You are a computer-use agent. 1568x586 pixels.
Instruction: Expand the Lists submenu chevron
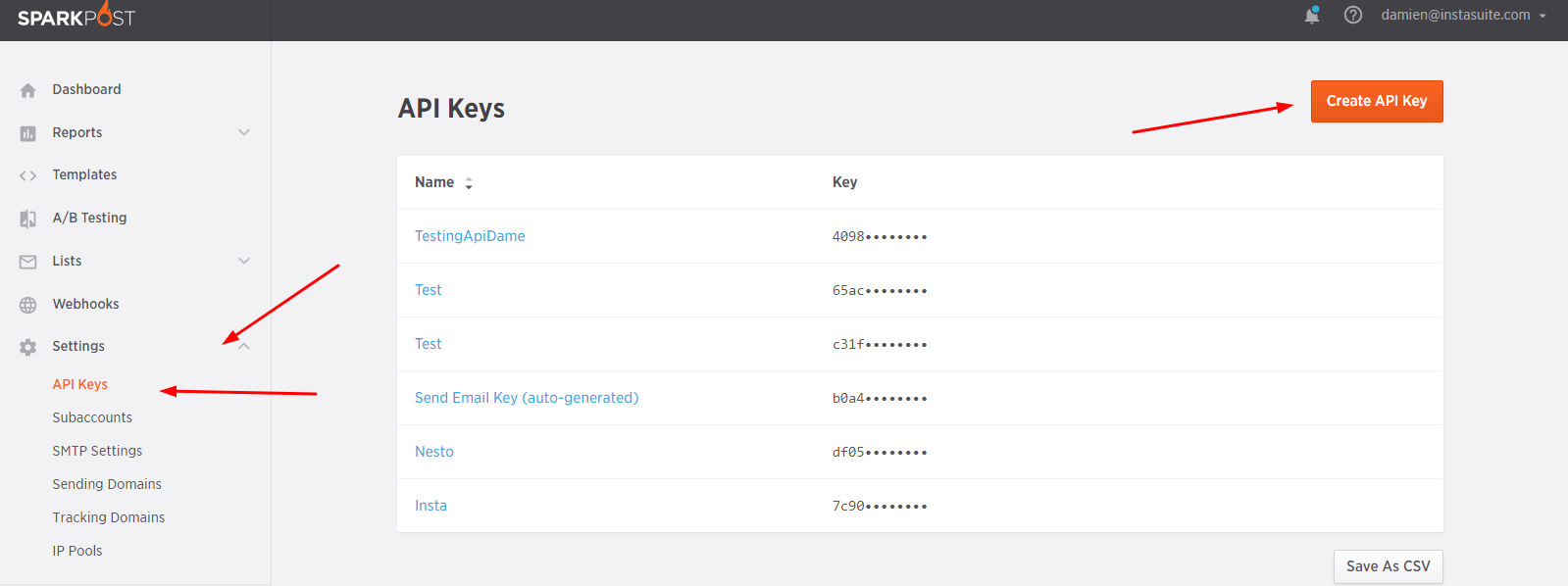(x=244, y=261)
